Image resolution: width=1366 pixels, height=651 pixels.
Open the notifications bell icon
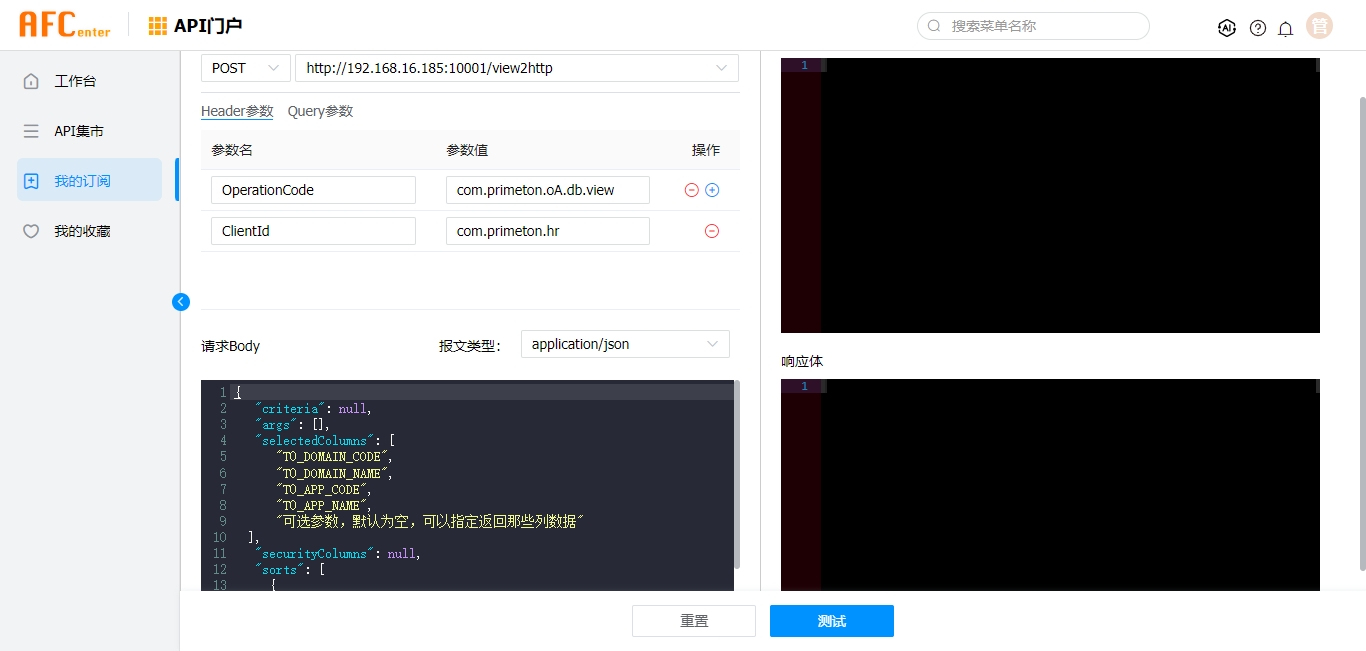(1286, 28)
